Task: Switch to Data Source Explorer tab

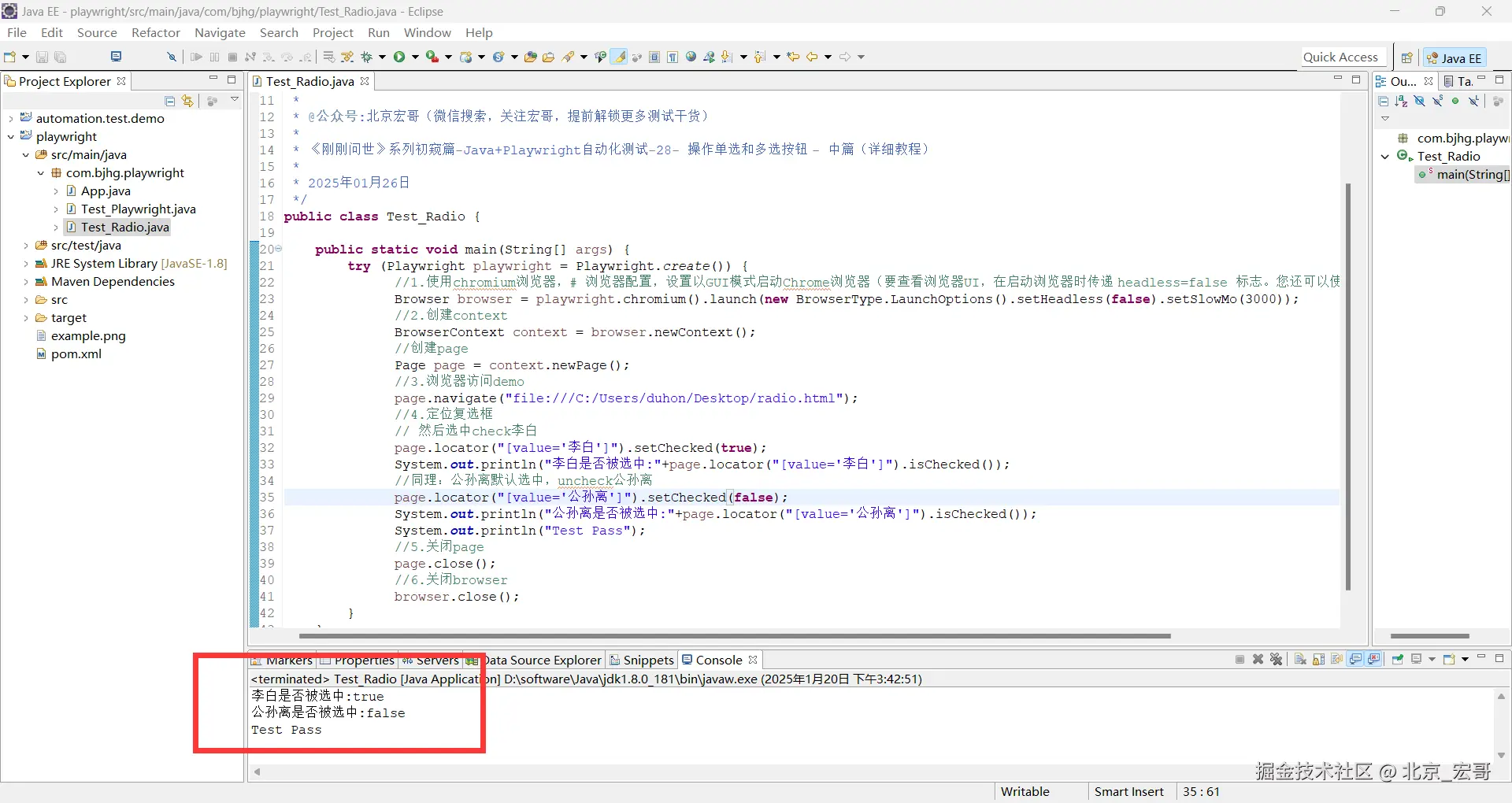Action: [x=535, y=660]
